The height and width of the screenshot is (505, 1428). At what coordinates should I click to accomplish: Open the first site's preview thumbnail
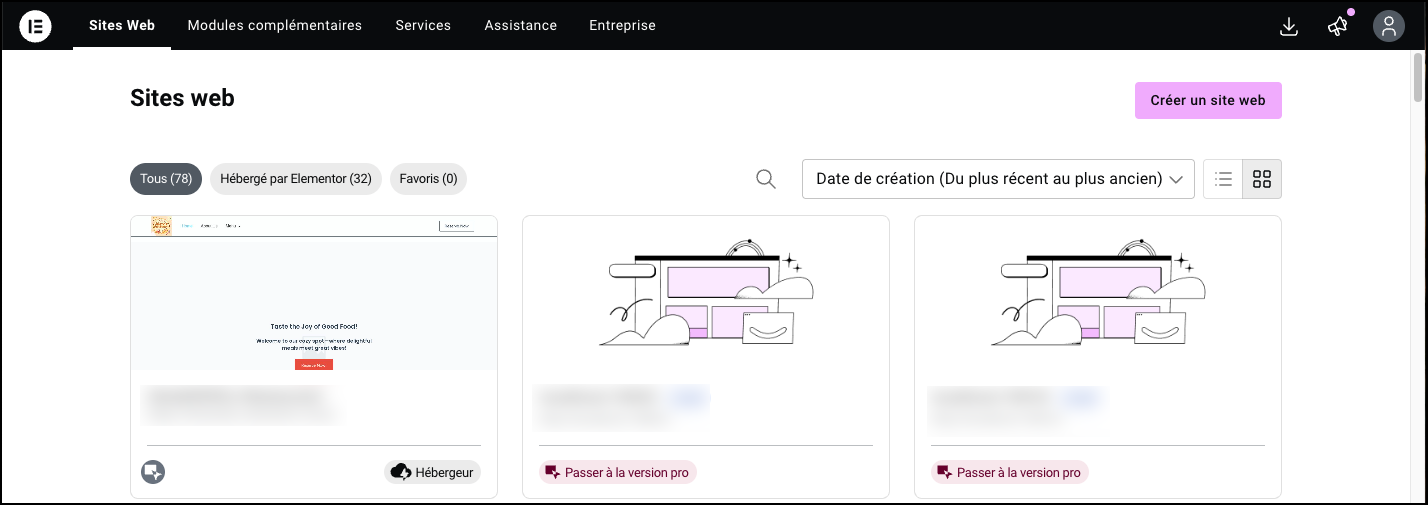(314, 293)
